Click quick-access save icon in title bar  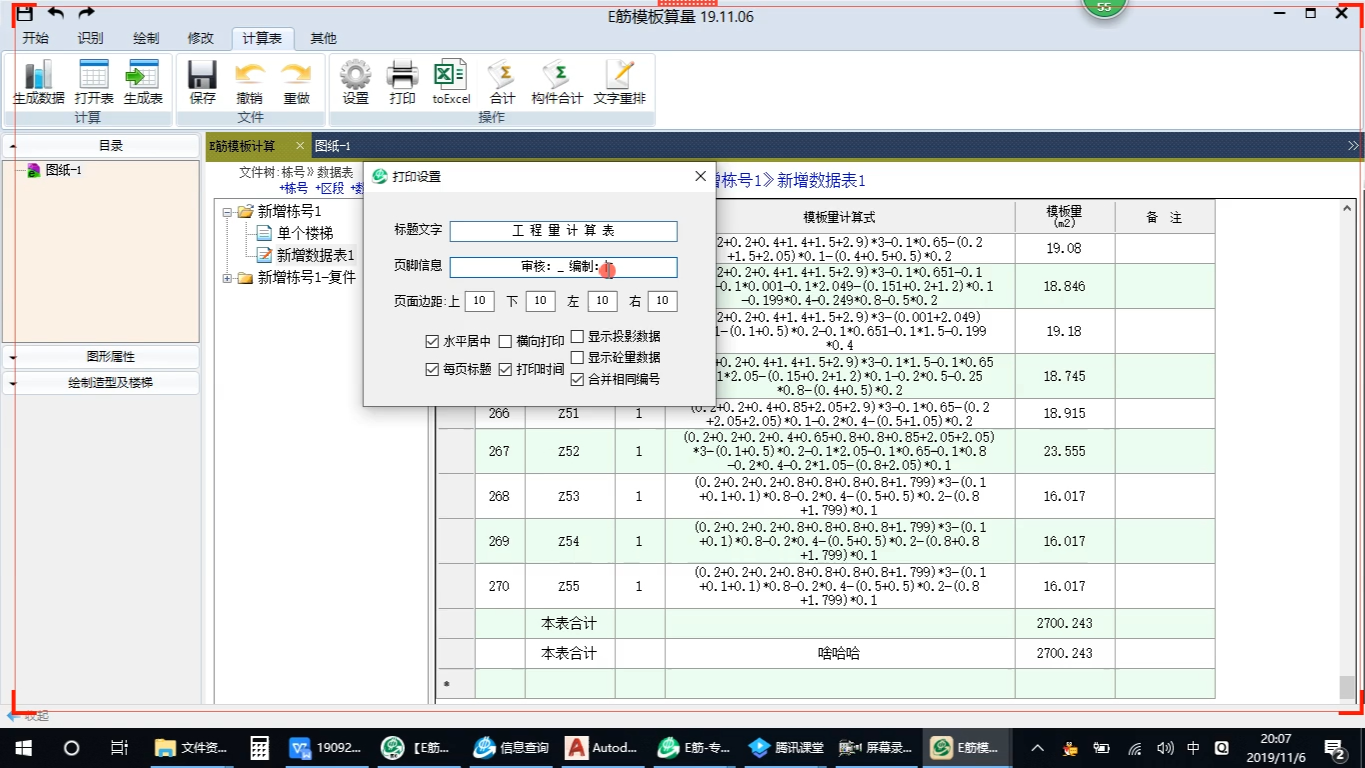pyautogui.click(x=25, y=13)
